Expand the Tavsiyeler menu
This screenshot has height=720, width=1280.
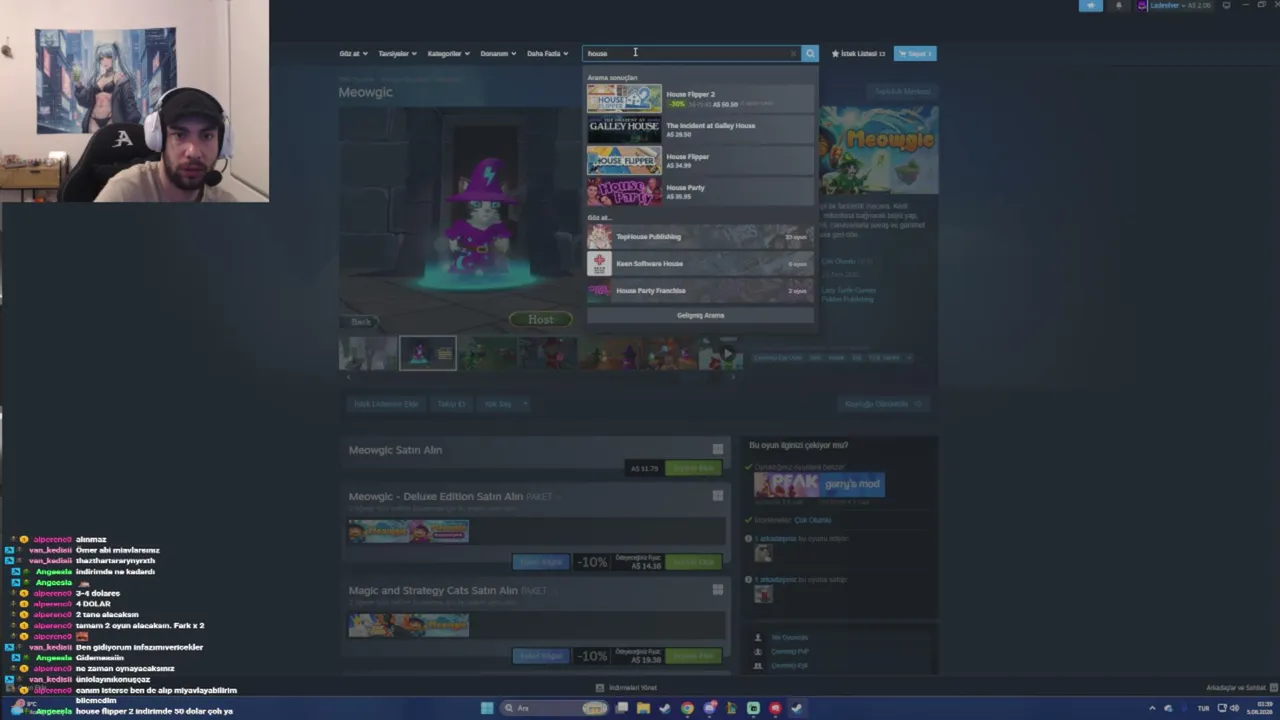click(397, 53)
